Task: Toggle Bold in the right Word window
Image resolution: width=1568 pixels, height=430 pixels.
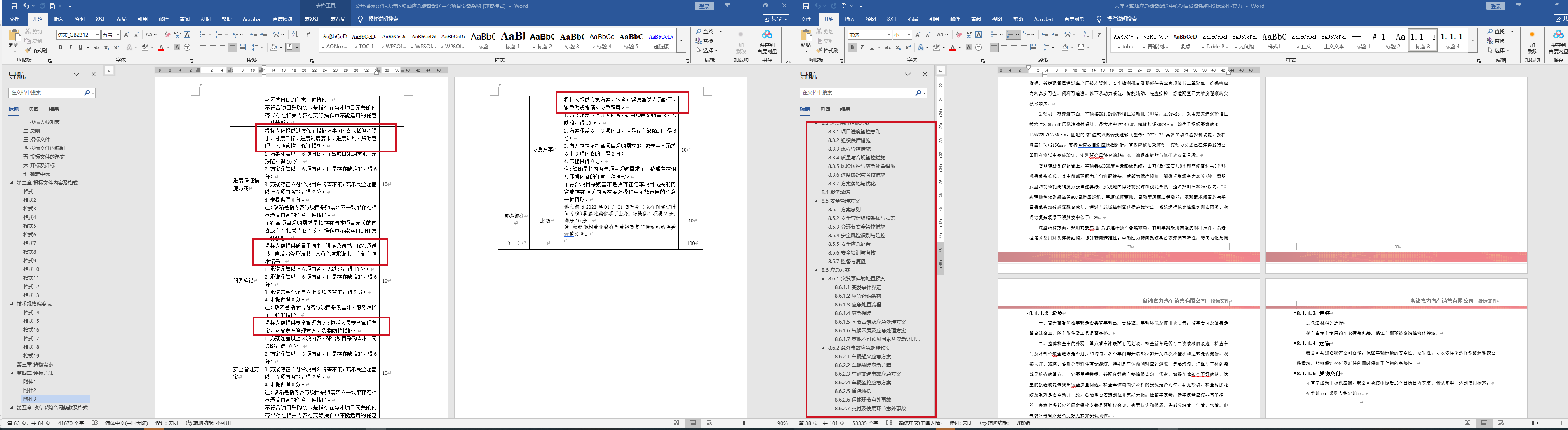Action: (x=852, y=47)
